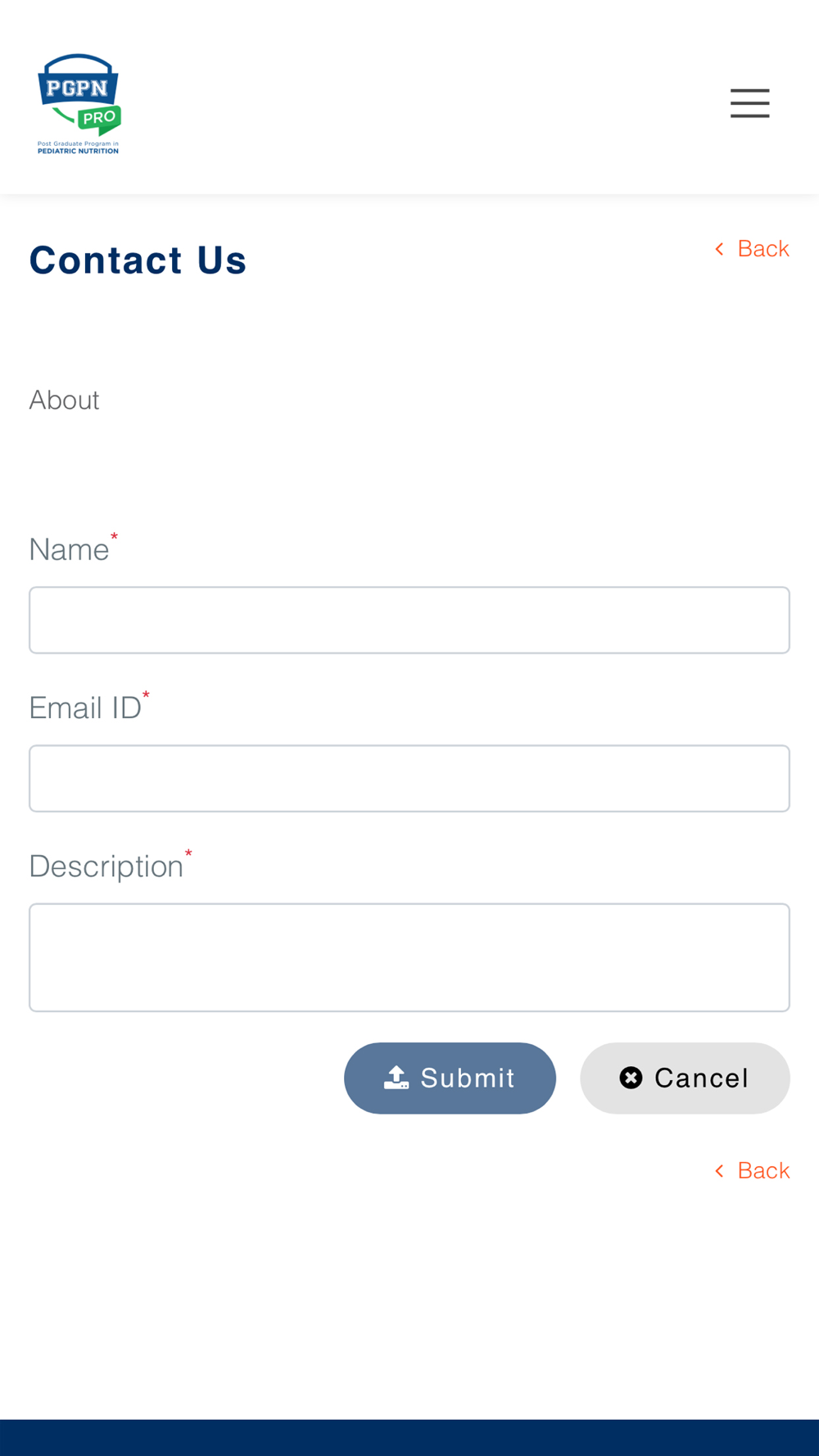This screenshot has width=819, height=1456.
Task: Go back using the top Back link
Action: click(752, 249)
